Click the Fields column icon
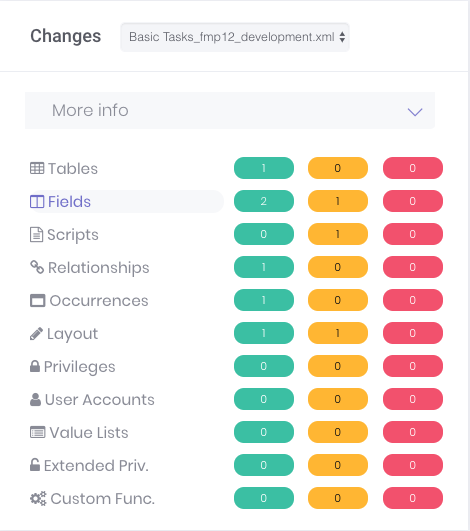 tap(37, 201)
